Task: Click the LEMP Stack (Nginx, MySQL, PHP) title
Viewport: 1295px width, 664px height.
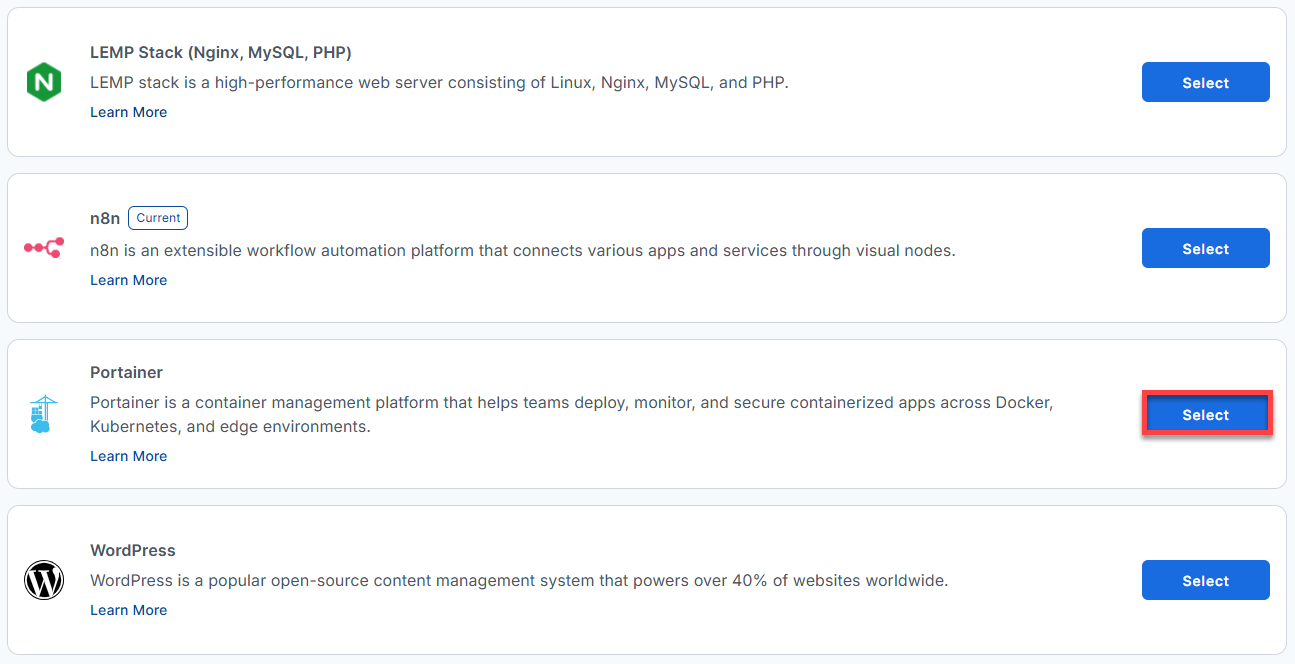Action: point(221,53)
